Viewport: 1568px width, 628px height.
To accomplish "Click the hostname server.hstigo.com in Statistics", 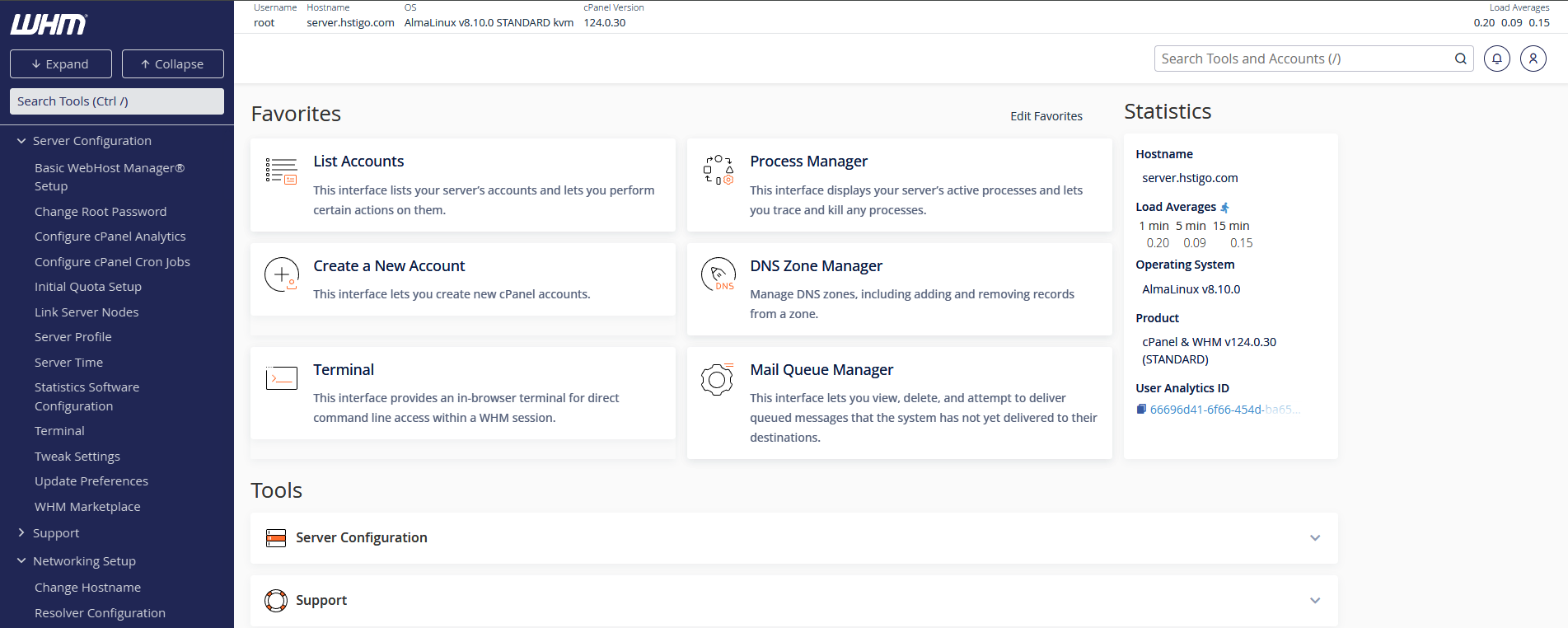I will coord(1190,178).
